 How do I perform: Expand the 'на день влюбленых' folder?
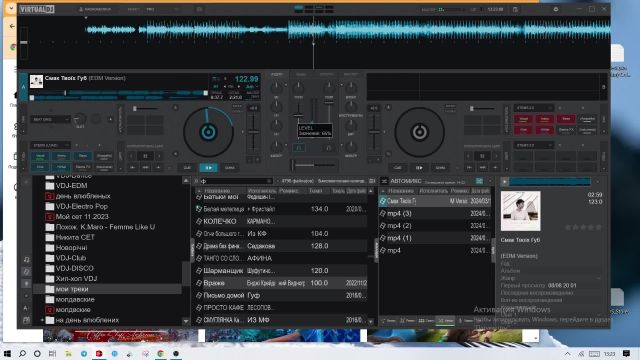[42, 320]
